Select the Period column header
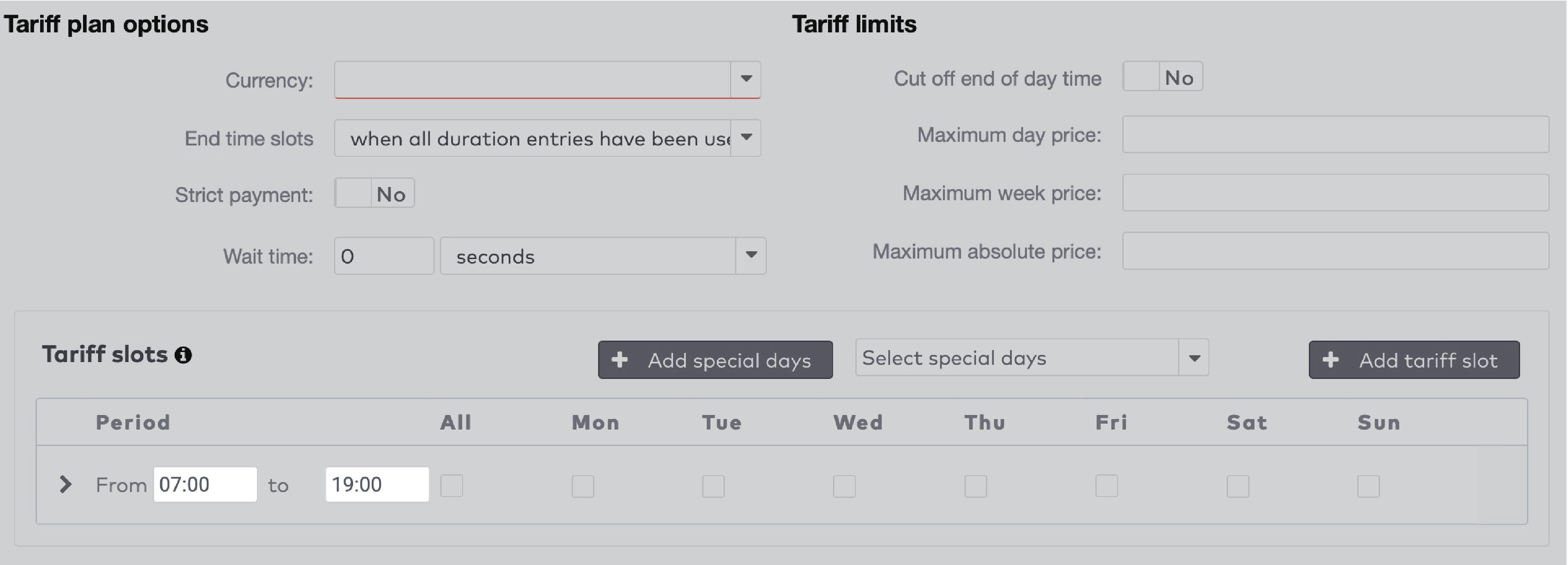Viewport: 1568px width, 565px height. (133, 421)
